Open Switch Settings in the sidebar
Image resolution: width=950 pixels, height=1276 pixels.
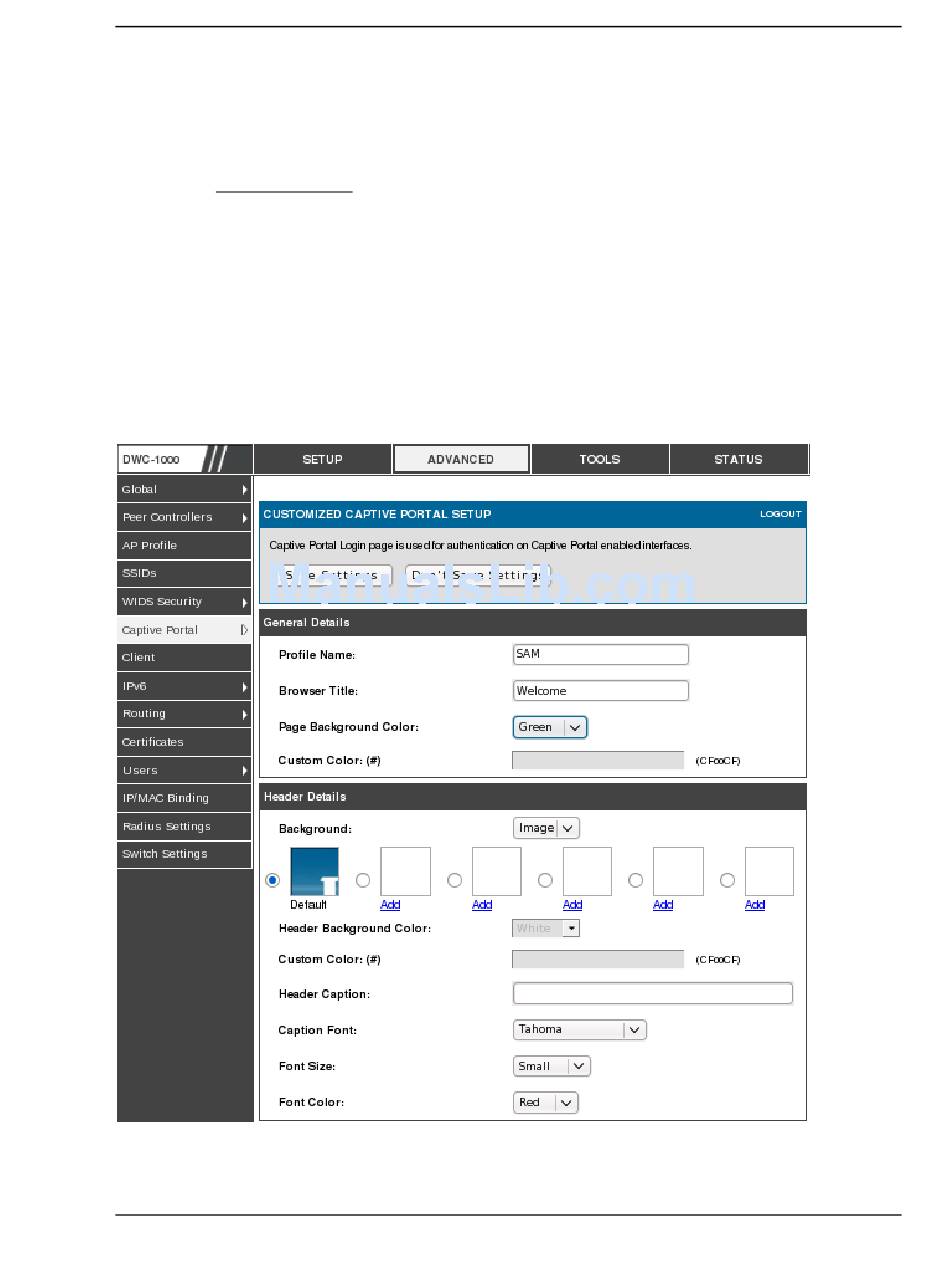(184, 854)
